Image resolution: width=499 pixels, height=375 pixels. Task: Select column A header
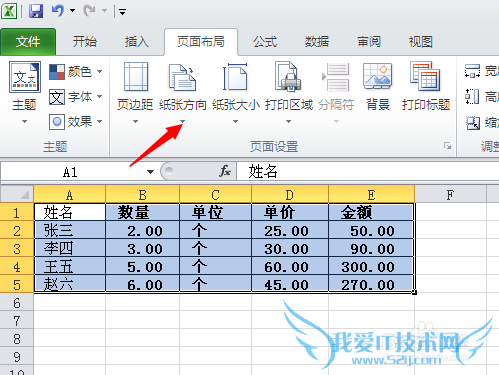pyautogui.click(x=69, y=195)
